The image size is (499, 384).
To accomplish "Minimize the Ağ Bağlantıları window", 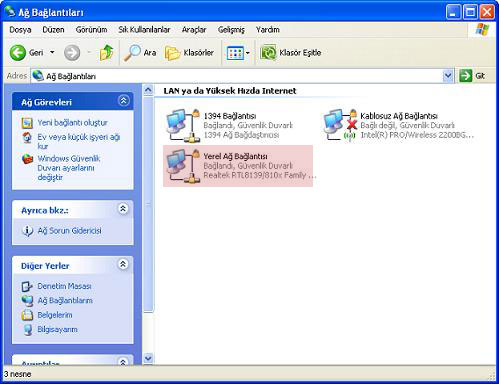I will pyautogui.click(x=453, y=12).
